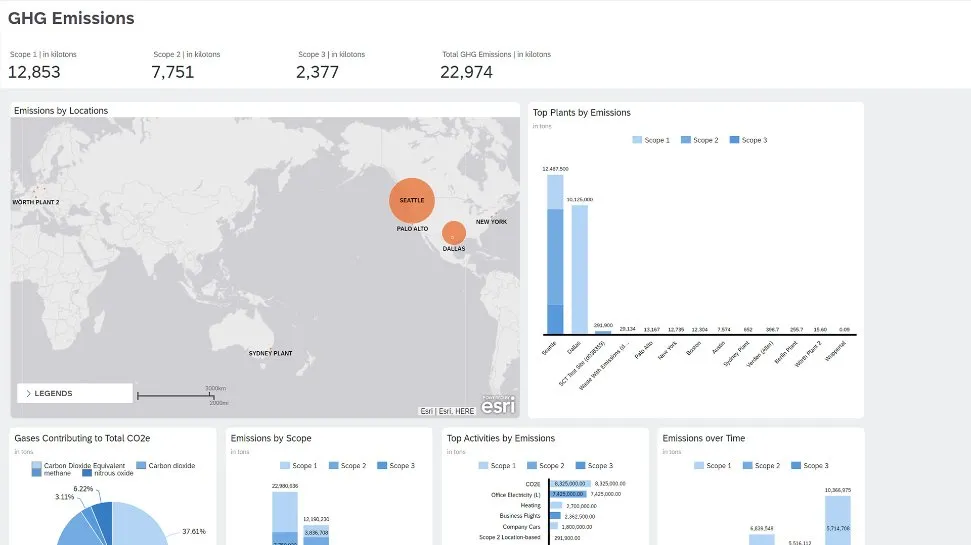
Task: Select the Dallas bar in Top Plants chart
Action: (579, 268)
